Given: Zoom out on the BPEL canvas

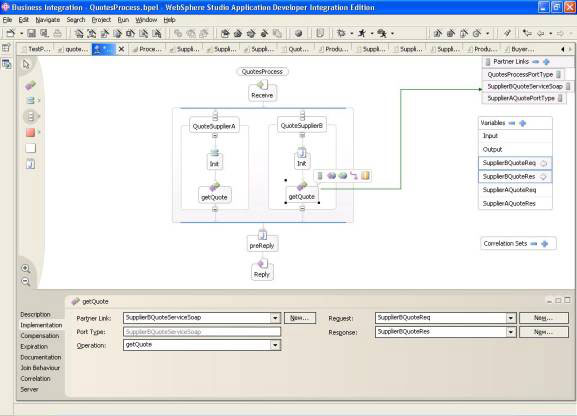Looking at the screenshot, I should pyautogui.click(x=26, y=282).
